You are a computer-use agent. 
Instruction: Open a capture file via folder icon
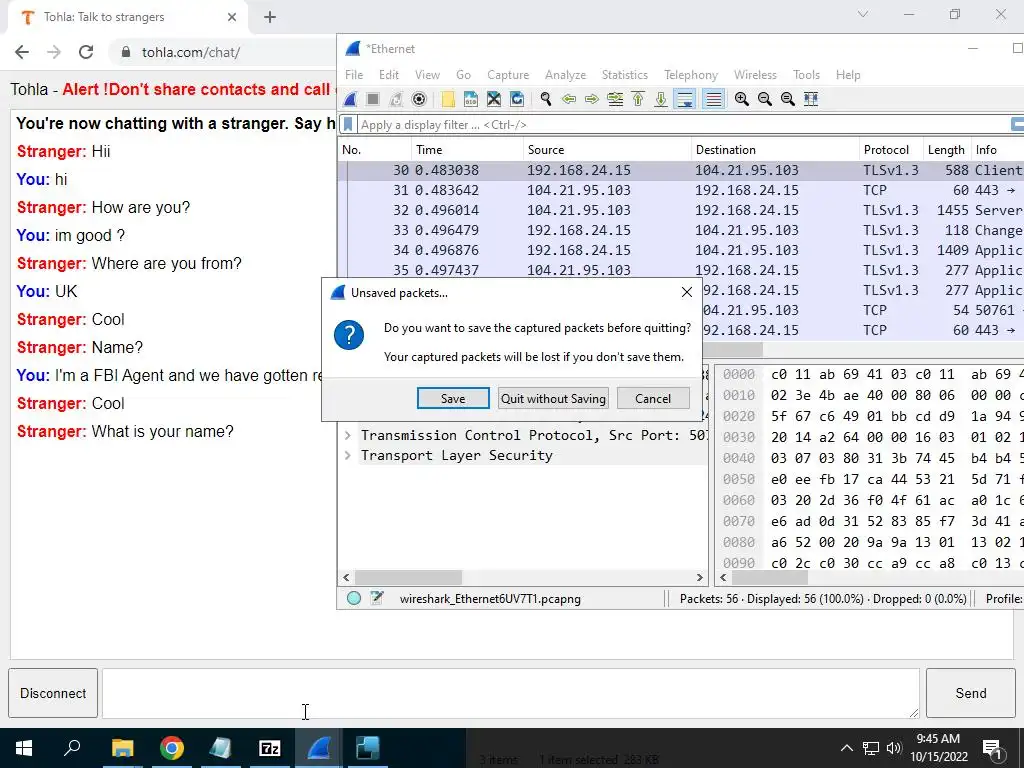[448, 99]
